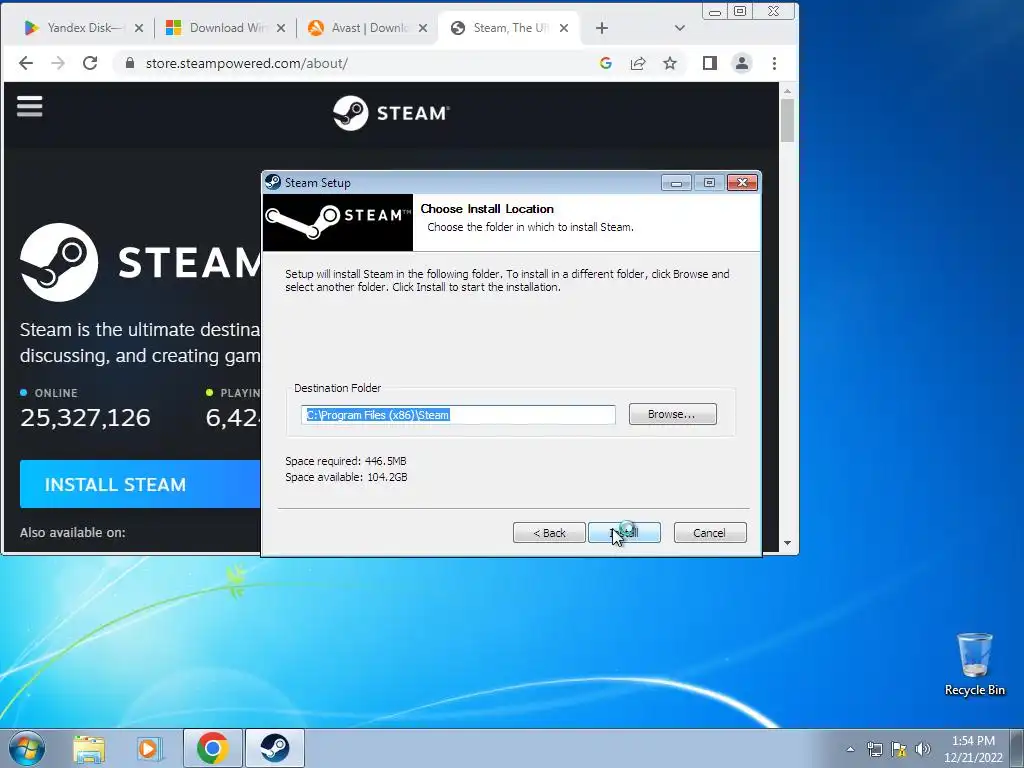
Task: Click the Install button in Steam Setup
Action: (x=624, y=533)
